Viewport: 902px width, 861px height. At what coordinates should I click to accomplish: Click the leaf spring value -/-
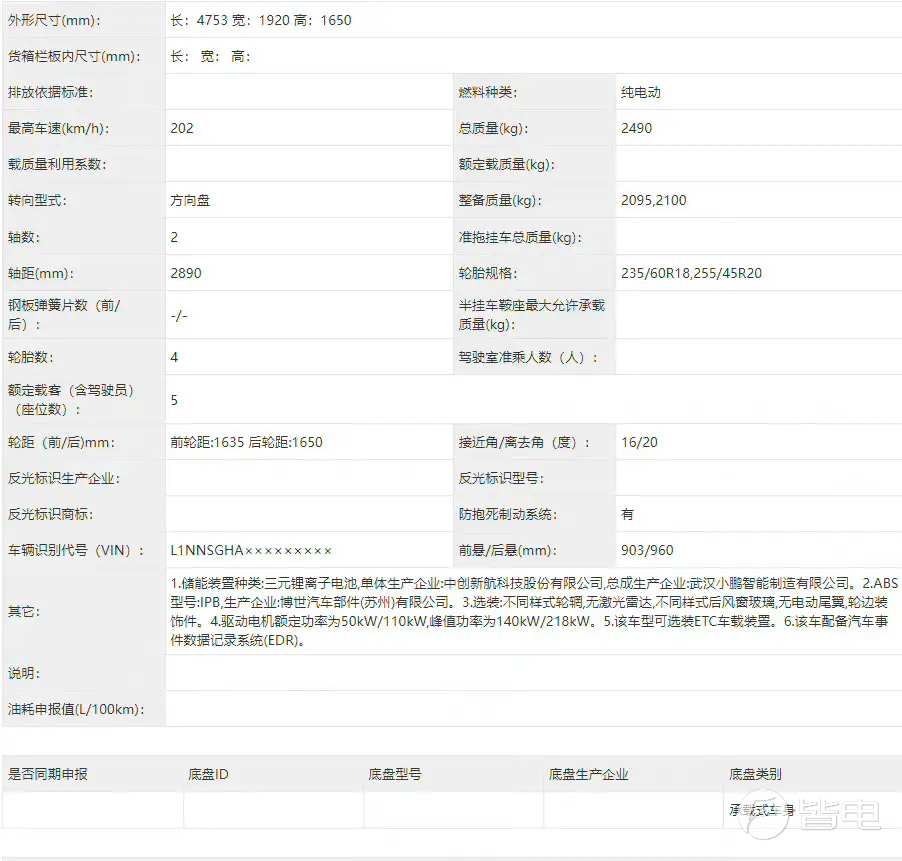pyautogui.click(x=179, y=316)
